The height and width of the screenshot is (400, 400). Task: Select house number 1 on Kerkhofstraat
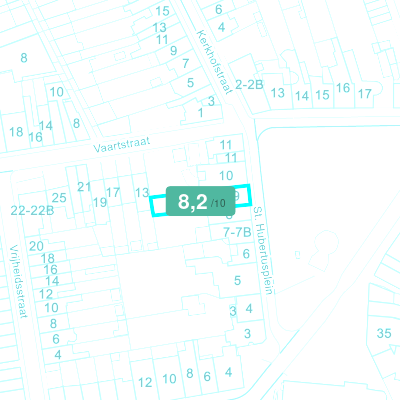pyautogui.click(x=200, y=113)
